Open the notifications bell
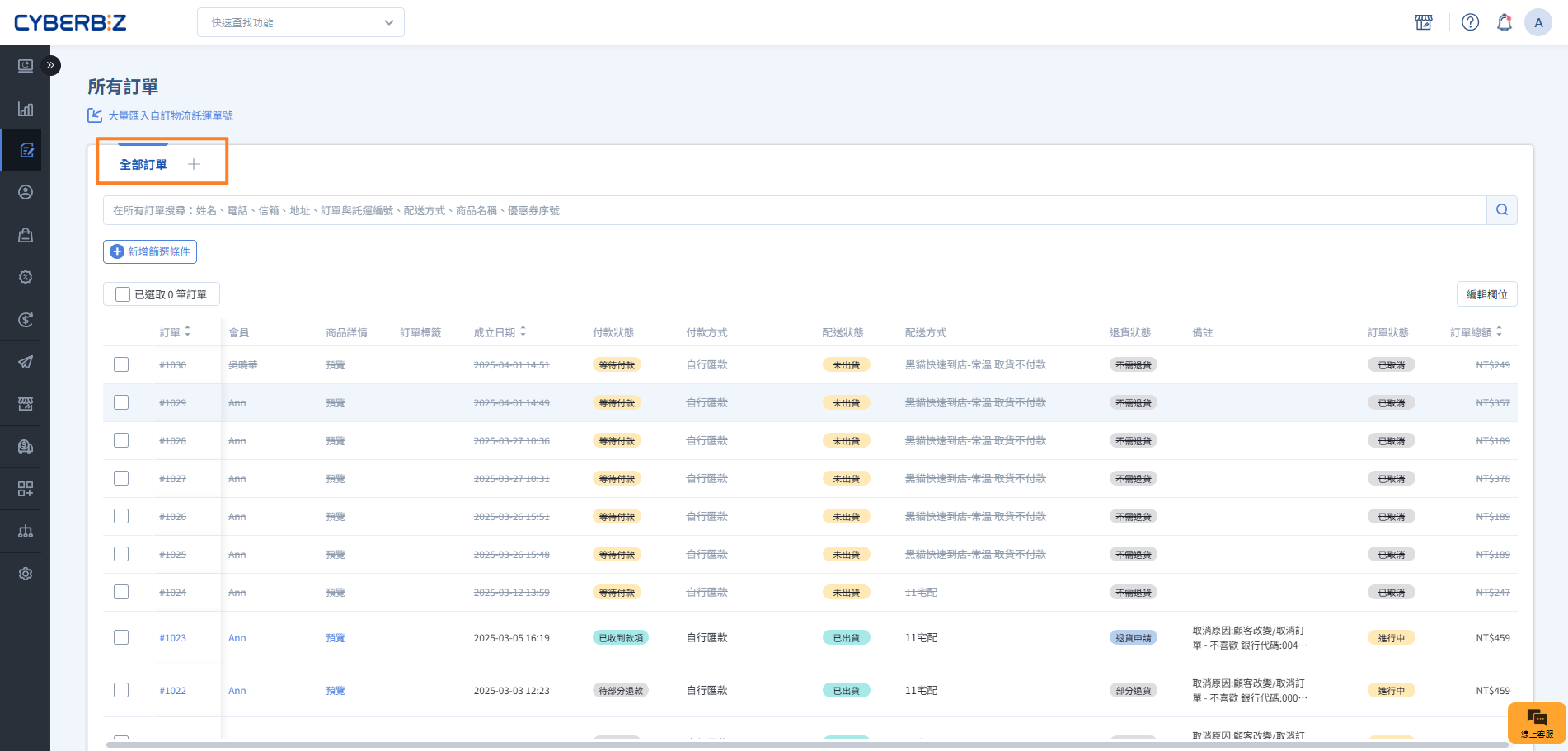 tap(1504, 22)
